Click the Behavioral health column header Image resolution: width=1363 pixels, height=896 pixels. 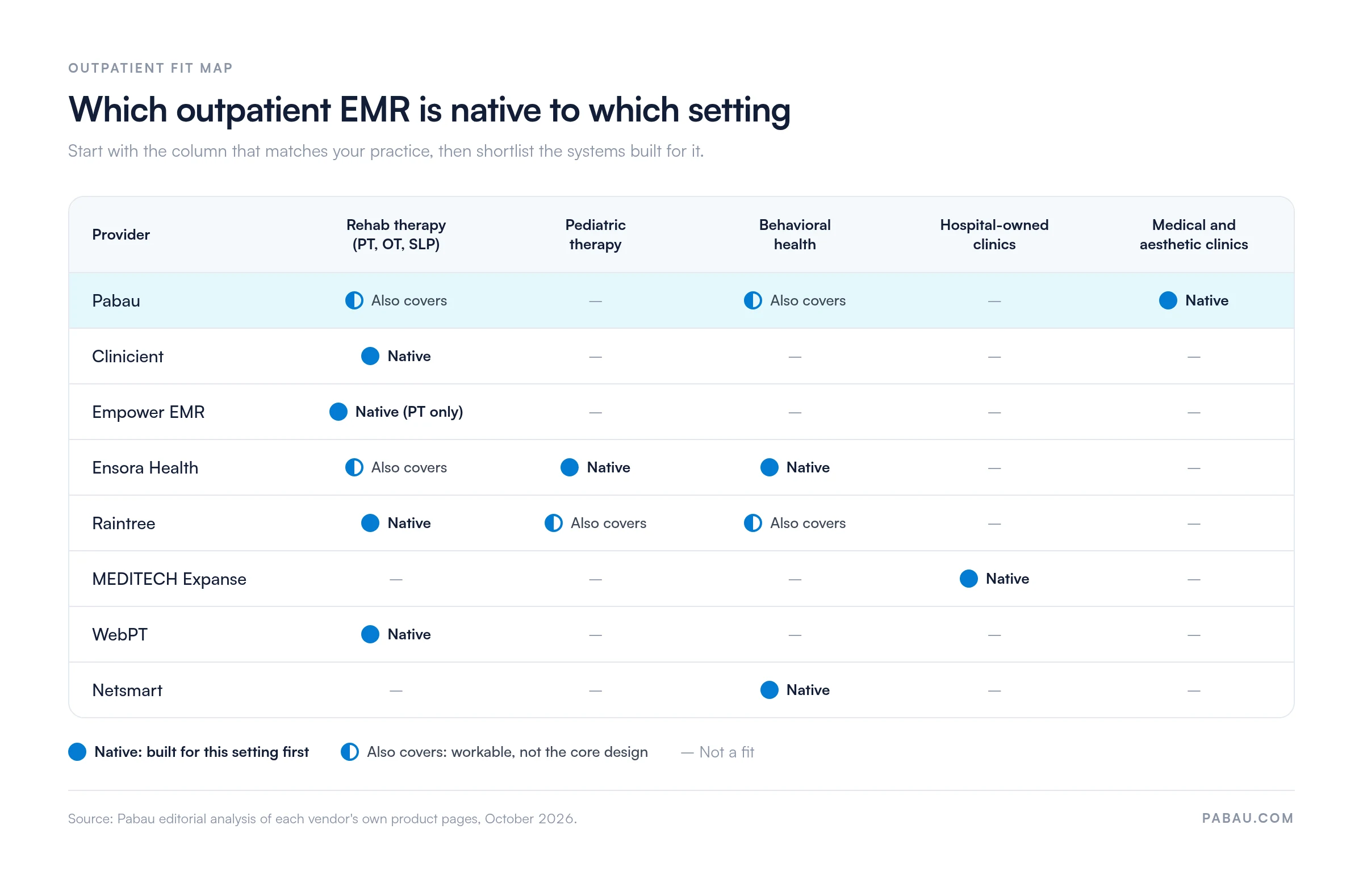[795, 235]
